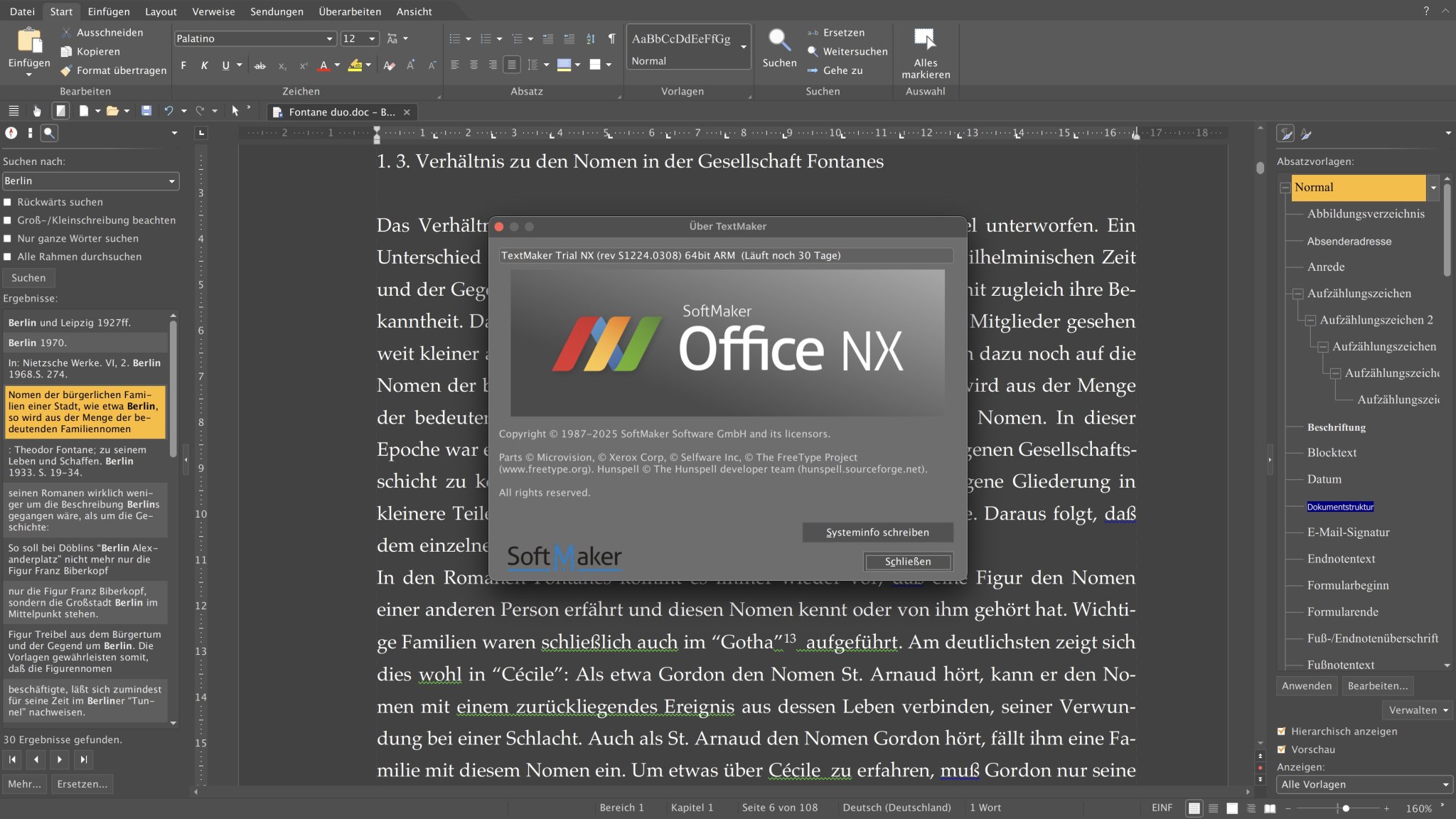Open Alle Vorlagen Anzeigen dropdown
This screenshot has height=819, width=1456.
tap(1445, 785)
